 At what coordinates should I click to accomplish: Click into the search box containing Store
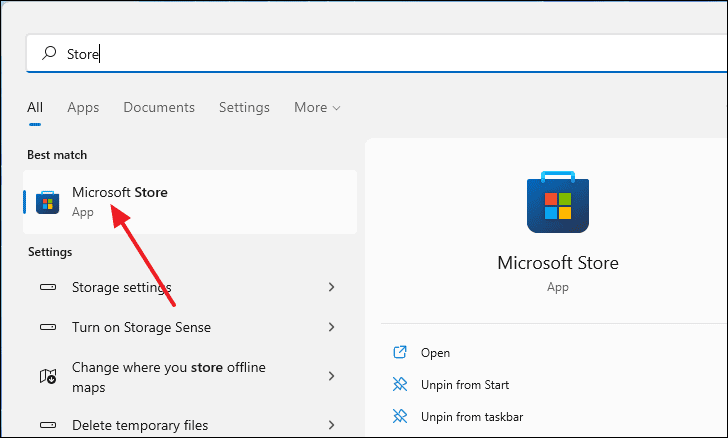[x=376, y=53]
